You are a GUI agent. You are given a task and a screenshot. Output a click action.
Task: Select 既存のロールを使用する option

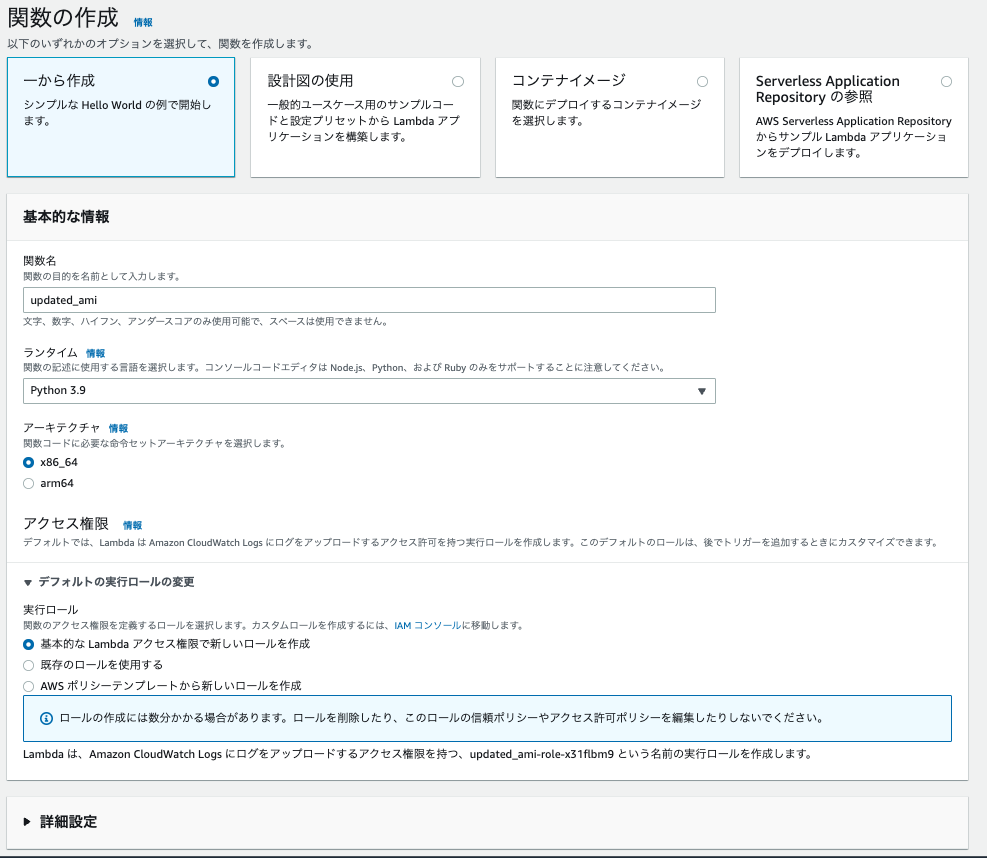click(x=29, y=665)
